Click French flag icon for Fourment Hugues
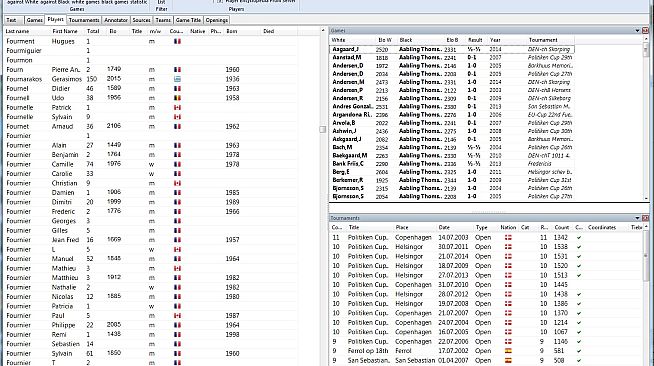 tap(177, 41)
